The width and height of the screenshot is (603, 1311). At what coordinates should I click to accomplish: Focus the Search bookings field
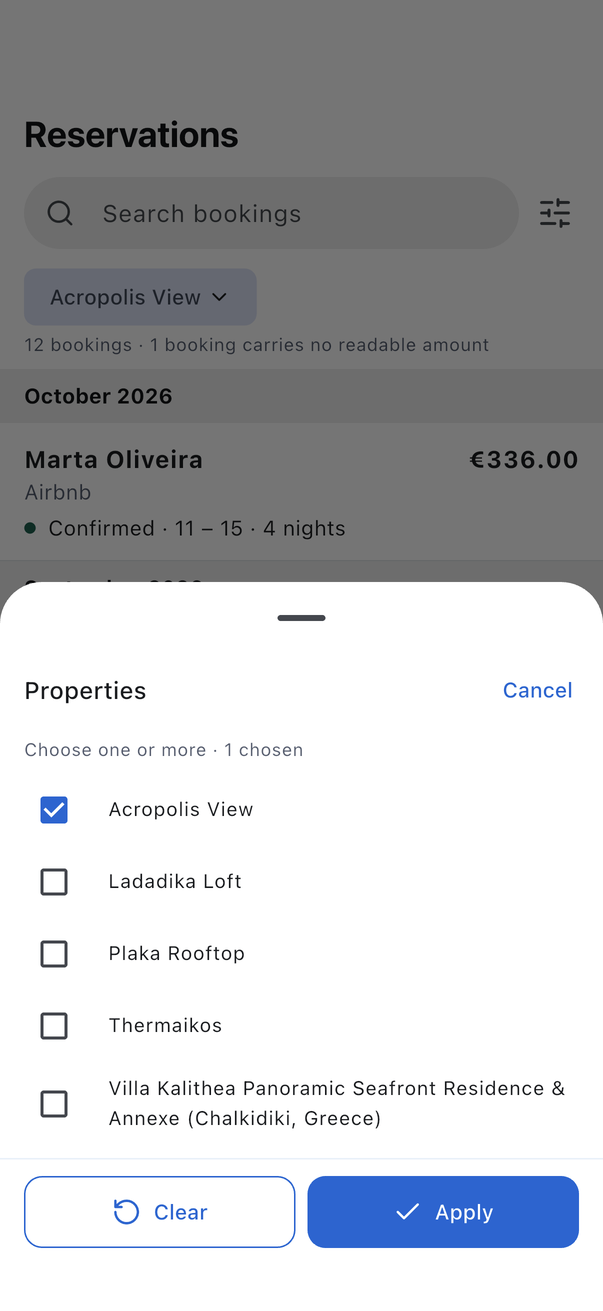(x=271, y=213)
